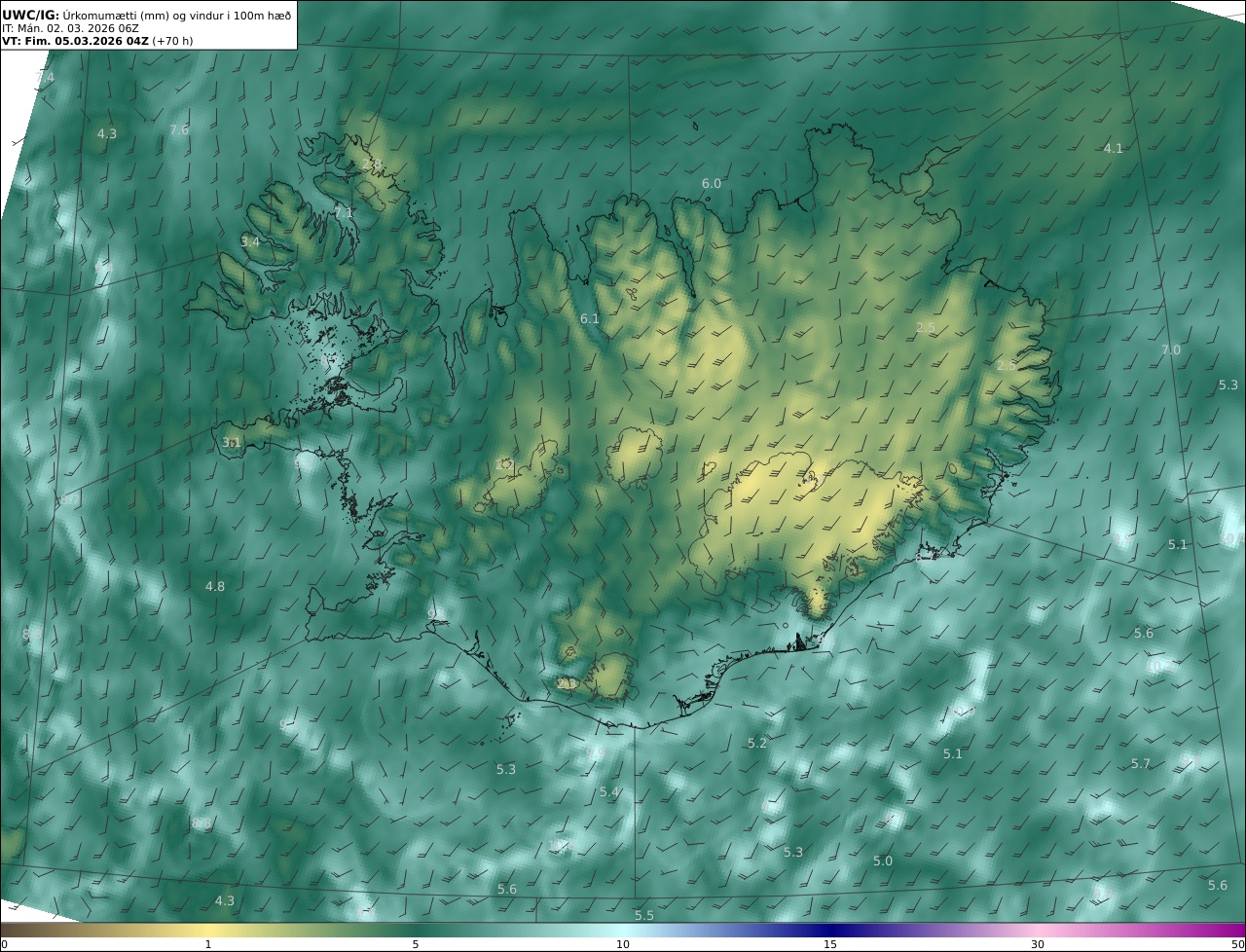The height and width of the screenshot is (952, 1246).
Task: Click the colorbar tick label 30
Action: pos(1038,944)
